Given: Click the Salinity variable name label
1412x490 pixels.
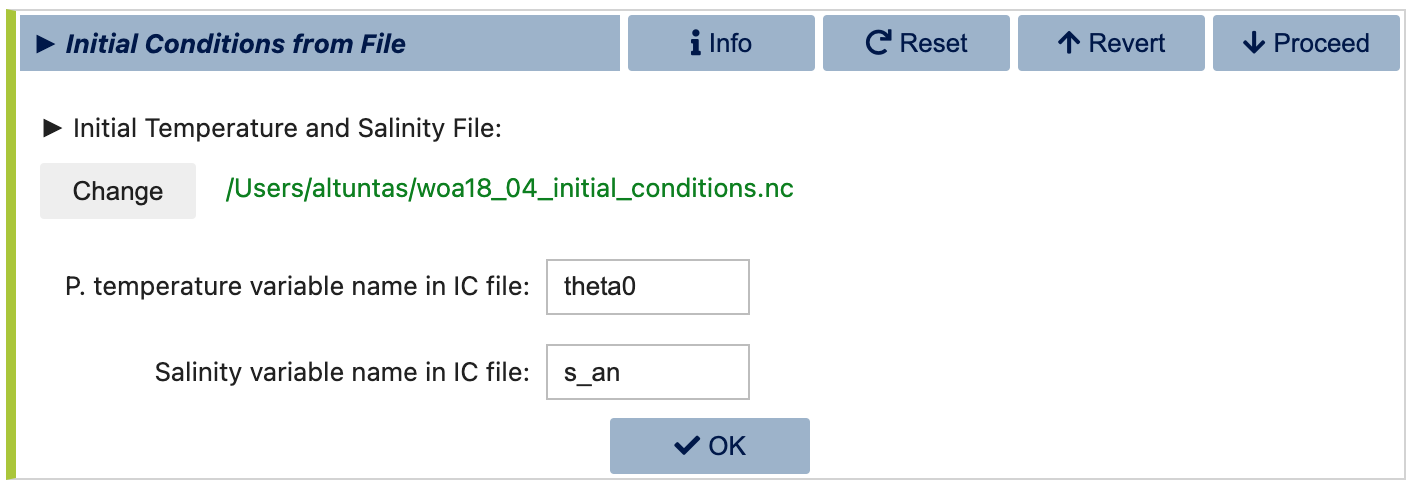Looking at the screenshot, I should (x=342, y=373).
